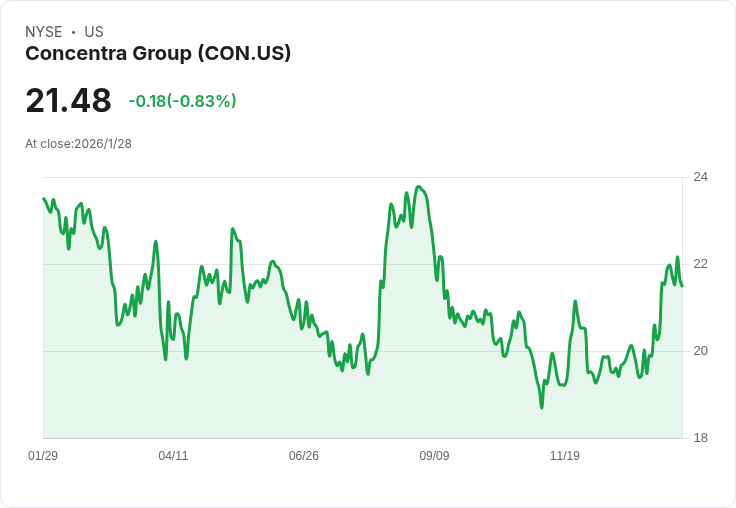Click the 11/19 date on the time axis

click(x=565, y=456)
